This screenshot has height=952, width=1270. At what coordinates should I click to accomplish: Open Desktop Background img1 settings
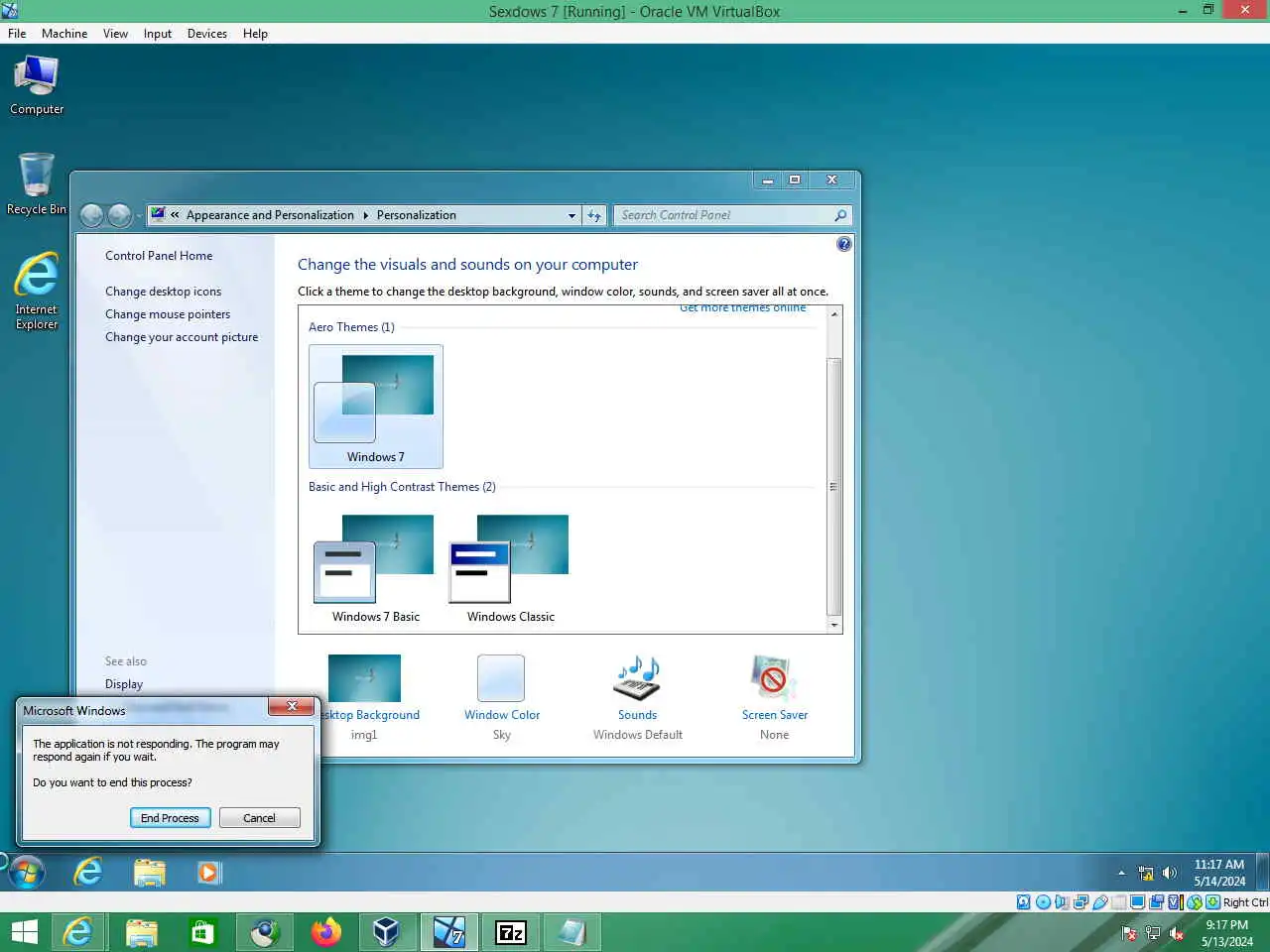(x=365, y=698)
